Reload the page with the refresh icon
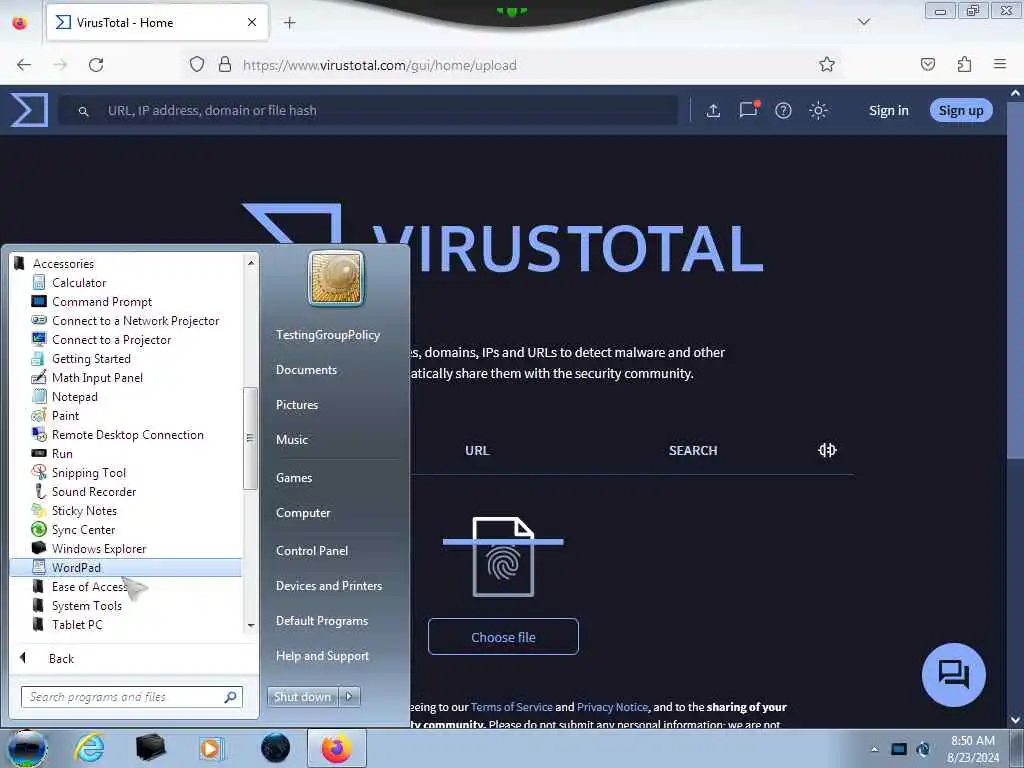1024x768 pixels. point(96,65)
